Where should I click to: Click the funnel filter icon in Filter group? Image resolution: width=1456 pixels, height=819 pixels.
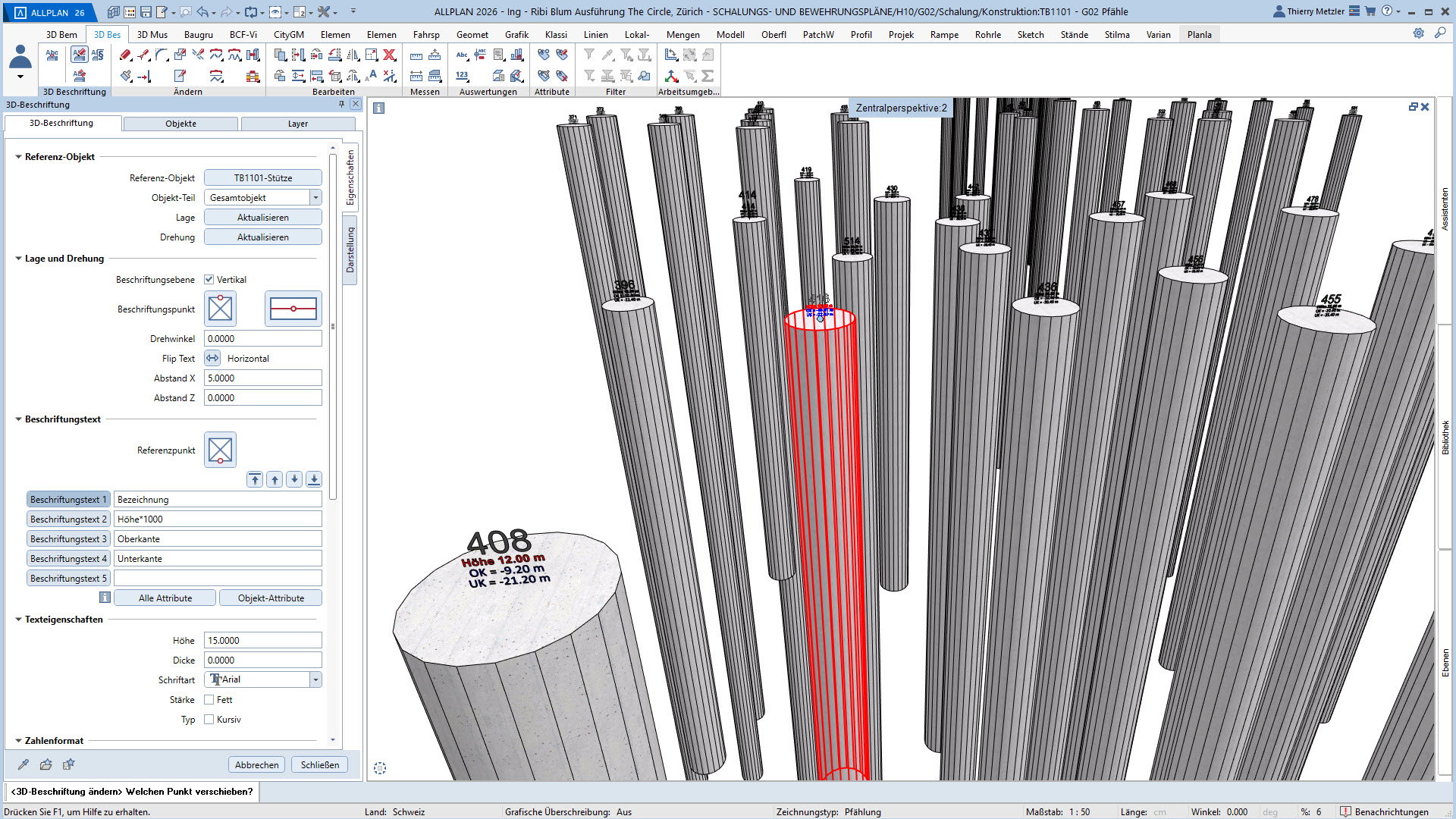[589, 55]
